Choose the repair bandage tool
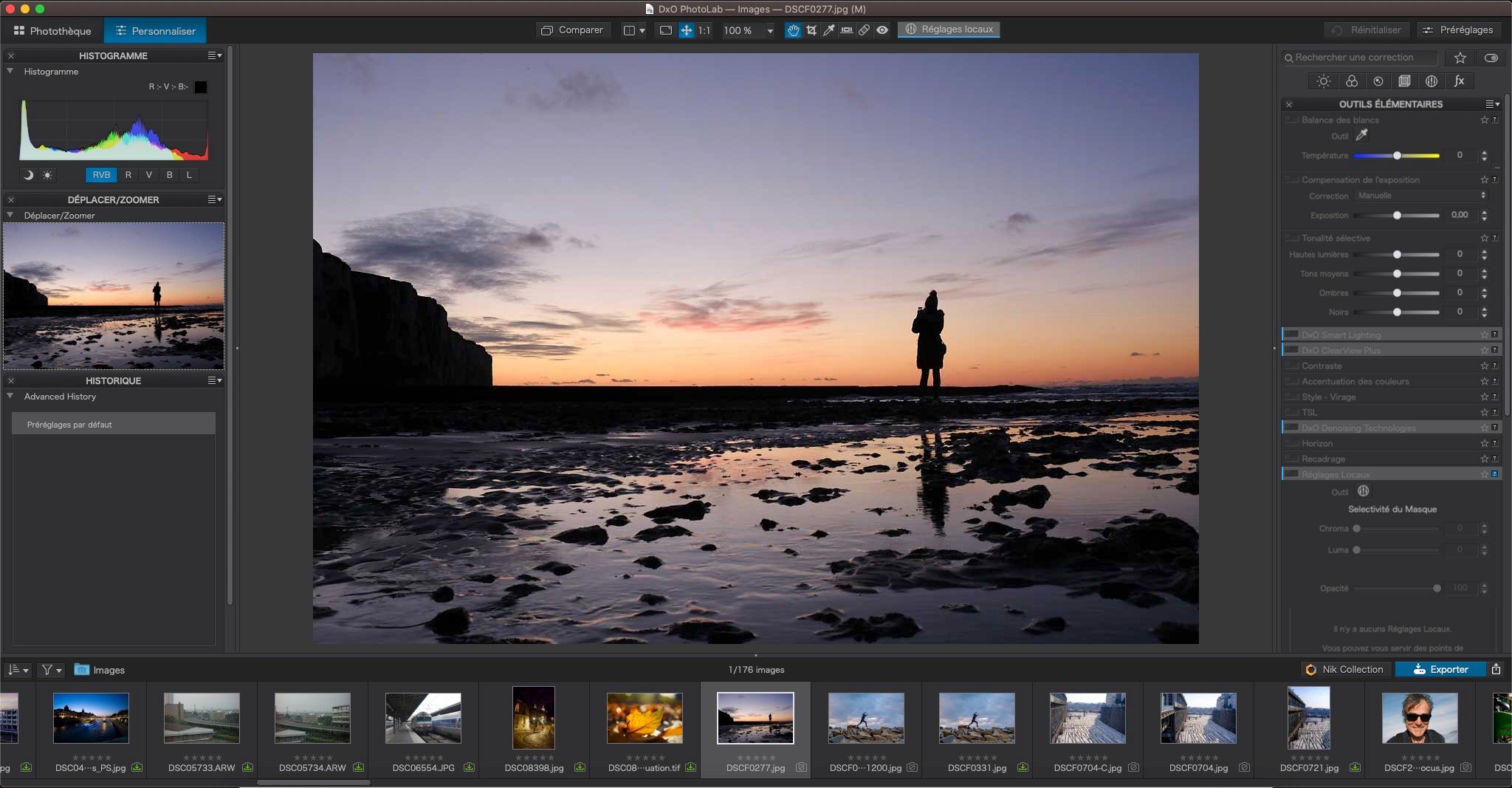Image resolution: width=1512 pixels, height=788 pixels. click(864, 30)
